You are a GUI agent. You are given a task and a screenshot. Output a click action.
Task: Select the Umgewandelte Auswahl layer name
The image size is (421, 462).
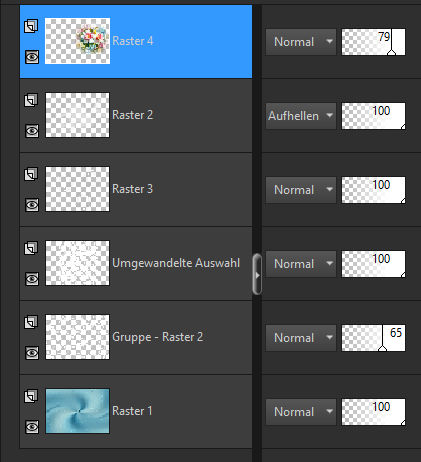(176, 263)
